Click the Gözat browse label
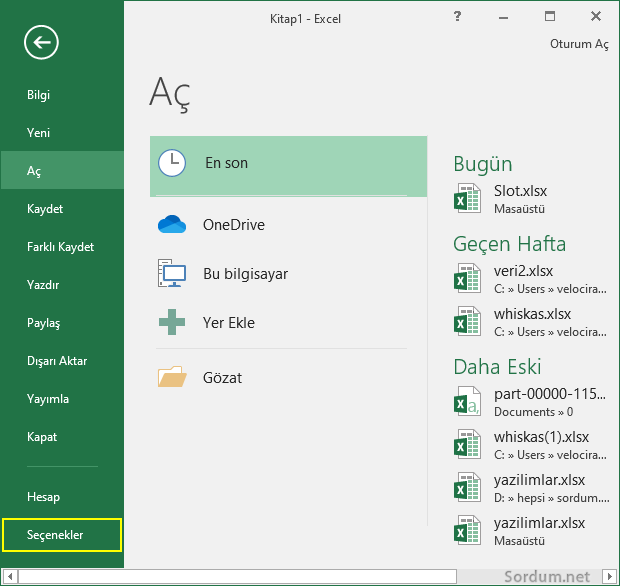The width and height of the screenshot is (620, 586). pyautogui.click(x=222, y=378)
